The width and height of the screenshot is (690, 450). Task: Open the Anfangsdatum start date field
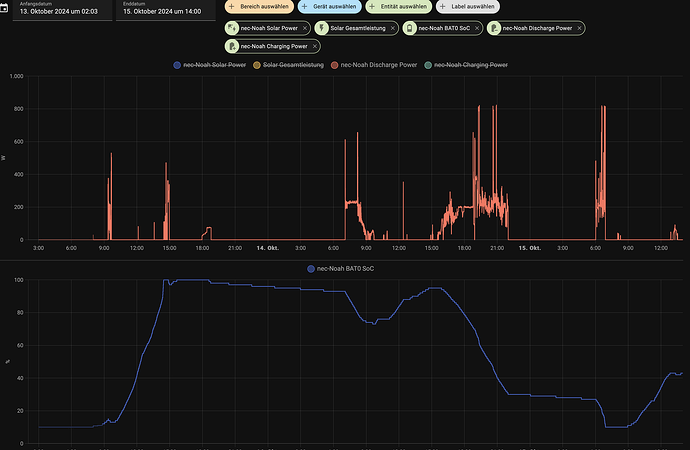point(60,10)
